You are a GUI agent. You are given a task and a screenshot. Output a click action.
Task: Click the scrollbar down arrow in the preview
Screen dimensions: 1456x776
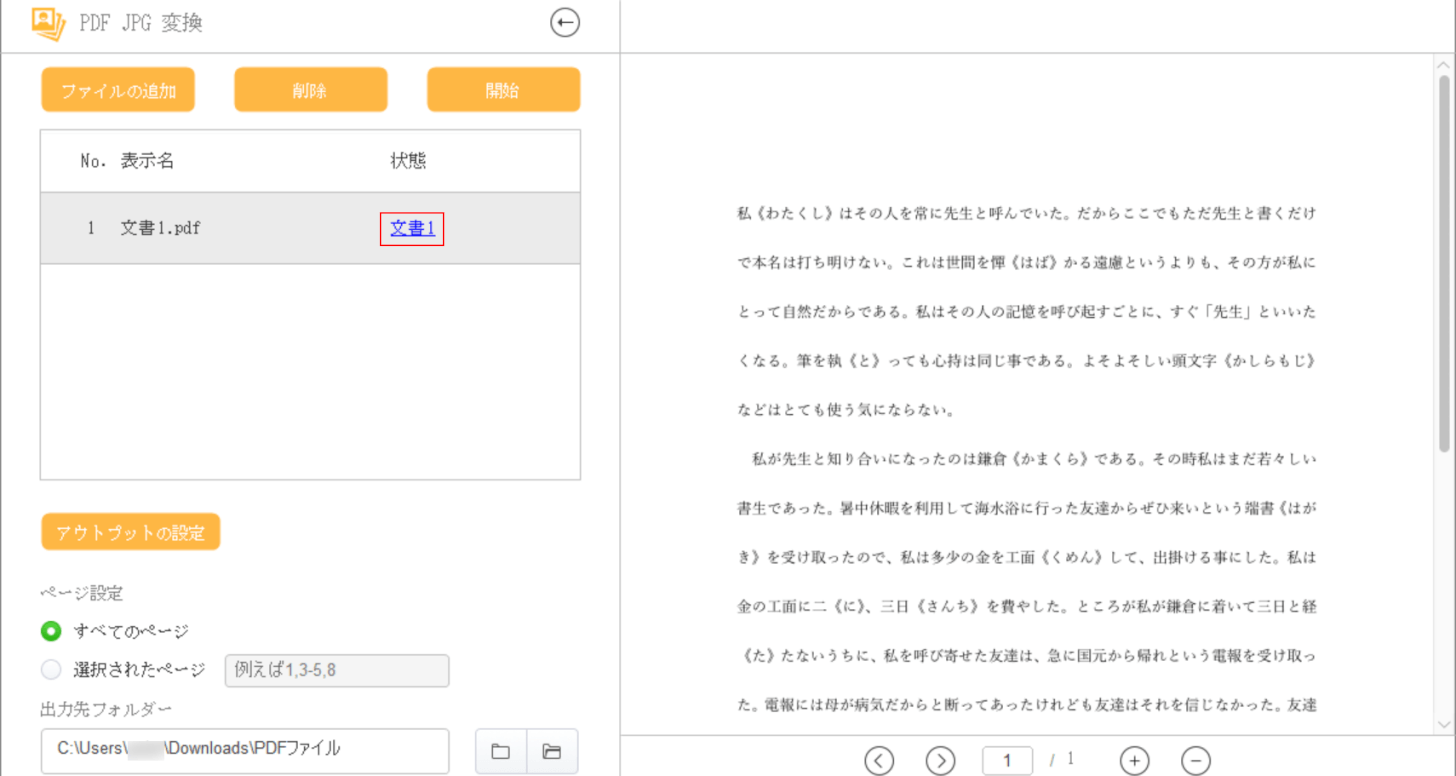pyautogui.click(x=1445, y=723)
